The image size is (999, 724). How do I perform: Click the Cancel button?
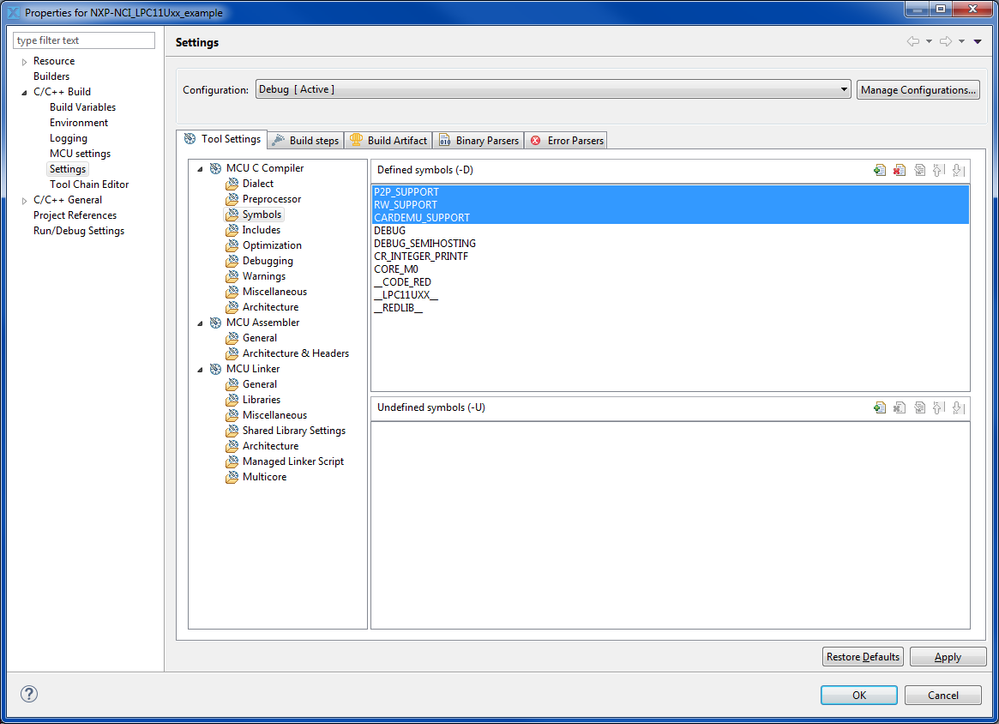pos(943,695)
